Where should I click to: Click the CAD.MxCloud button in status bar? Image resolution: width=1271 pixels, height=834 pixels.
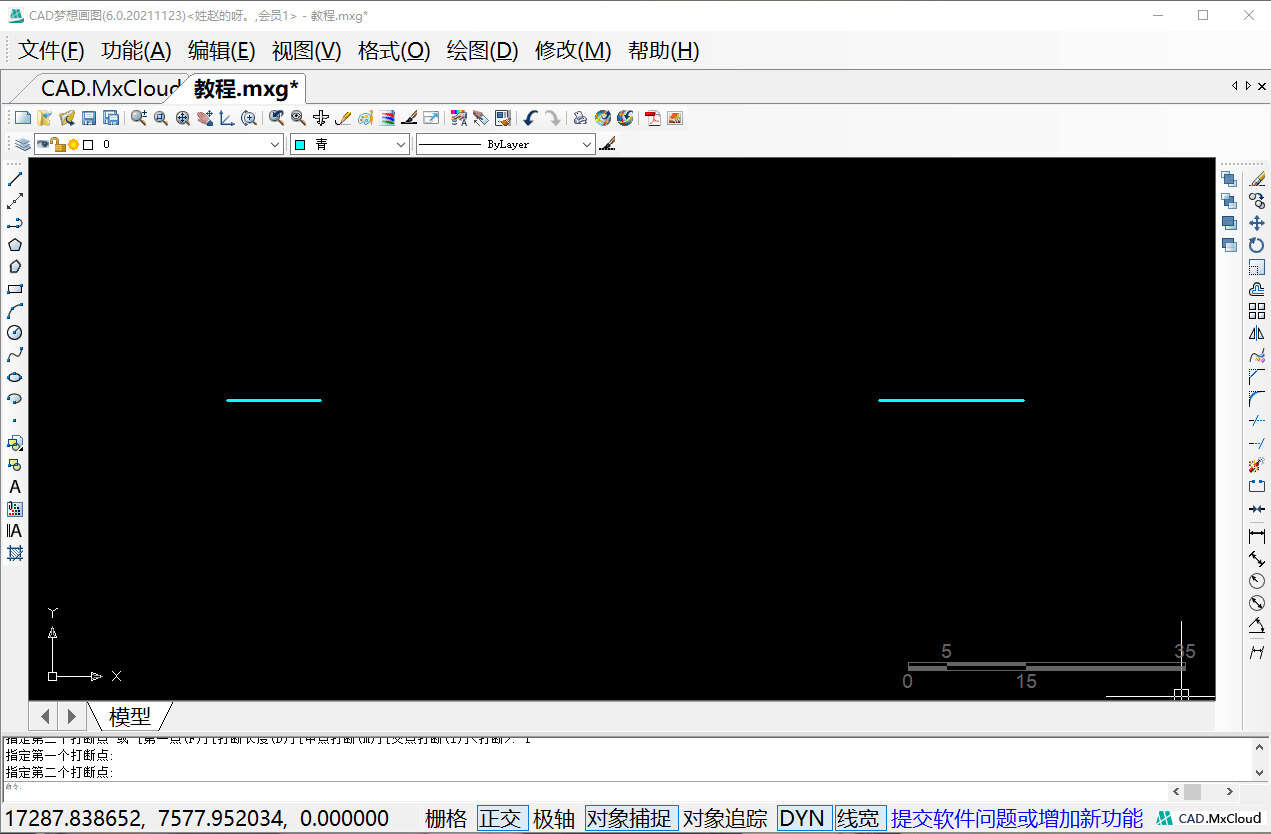pyautogui.click(x=1209, y=818)
